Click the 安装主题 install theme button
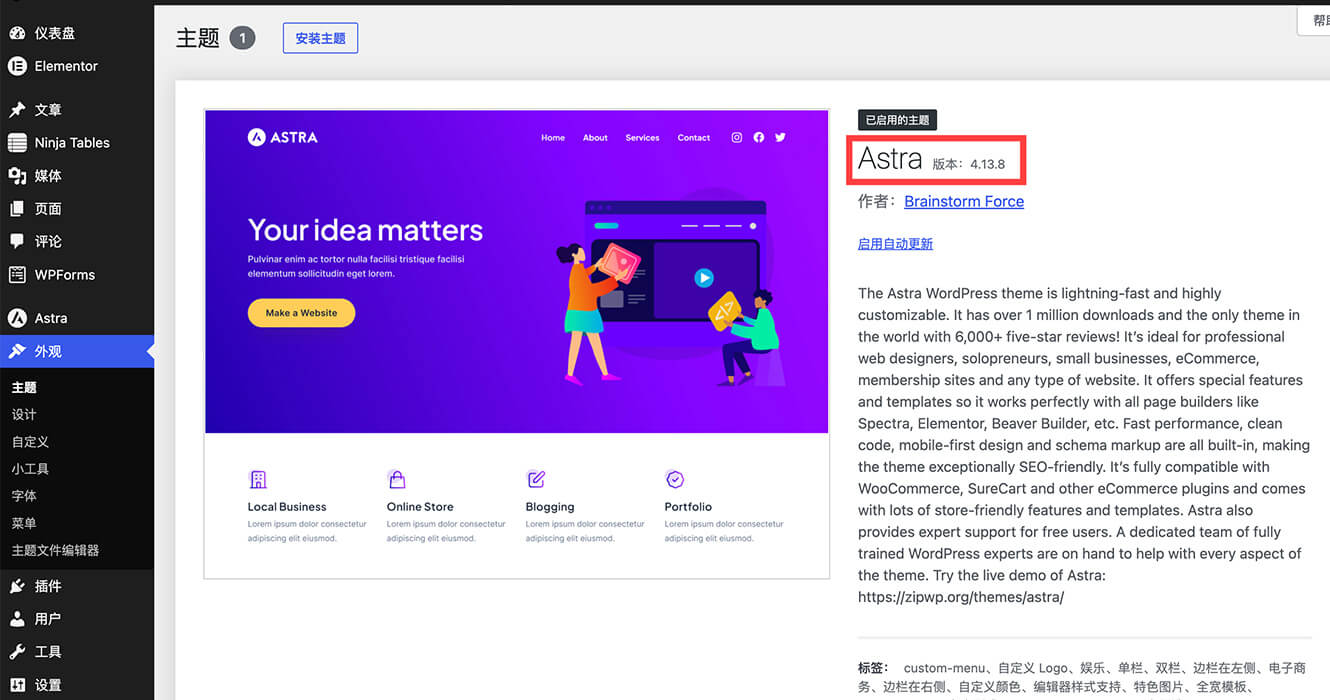The image size is (1330, 700). tap(320, 38)
